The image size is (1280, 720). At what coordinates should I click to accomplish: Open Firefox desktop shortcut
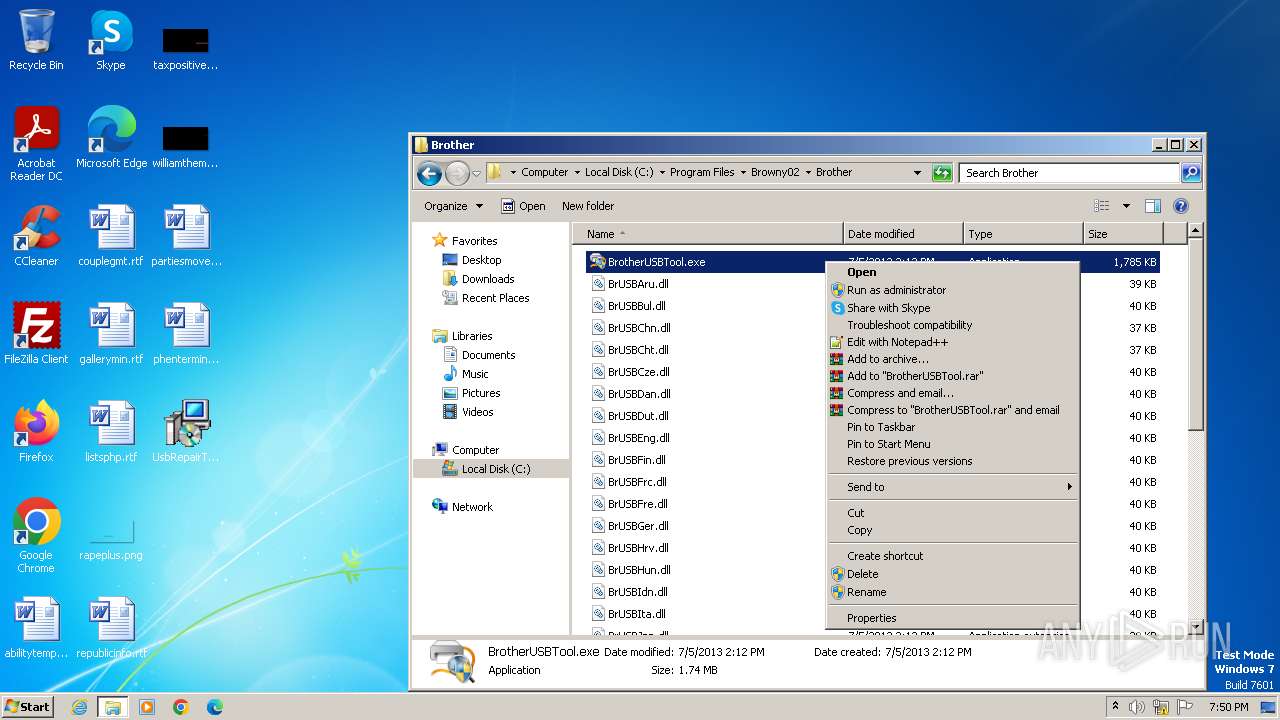pyautogui.click(x=36, y=432)
